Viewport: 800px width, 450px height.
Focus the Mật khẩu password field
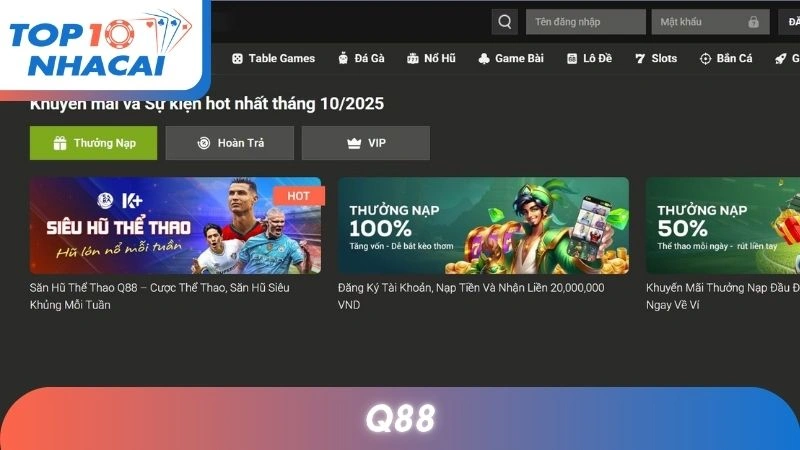[x=710, y=22]
